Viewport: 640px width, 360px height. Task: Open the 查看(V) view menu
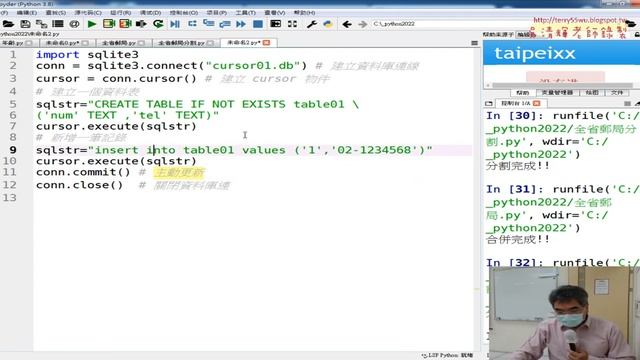click(x=275, y=13)
